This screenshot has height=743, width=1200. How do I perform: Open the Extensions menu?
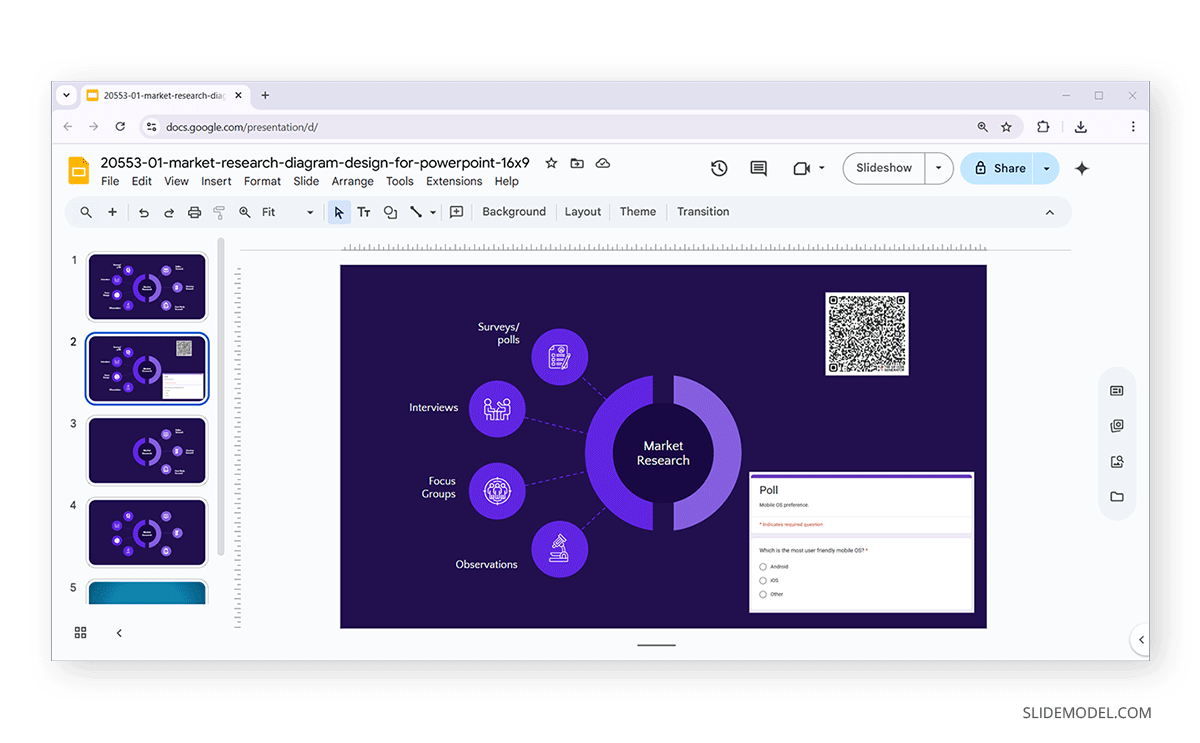click(454, 181)
